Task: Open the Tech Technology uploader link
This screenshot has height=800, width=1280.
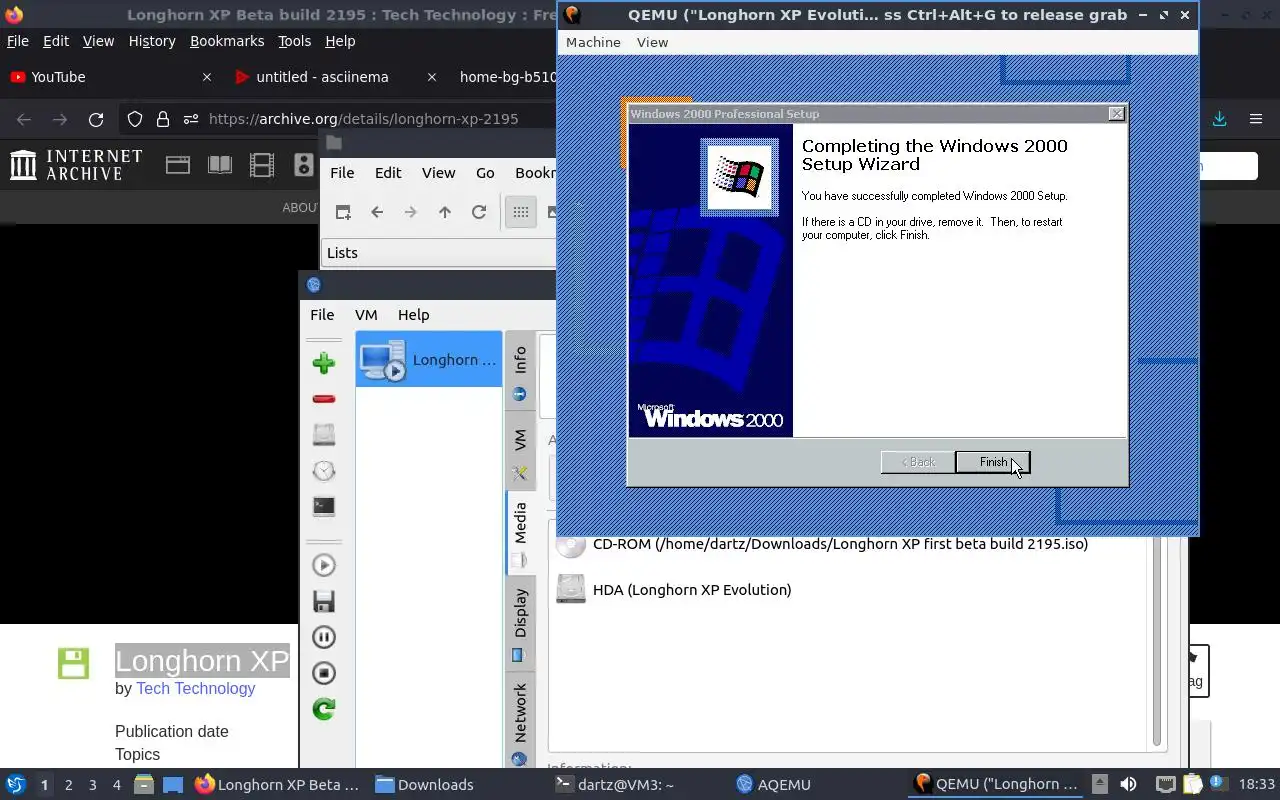Action: pyautogui.click(x=196, y=688)
